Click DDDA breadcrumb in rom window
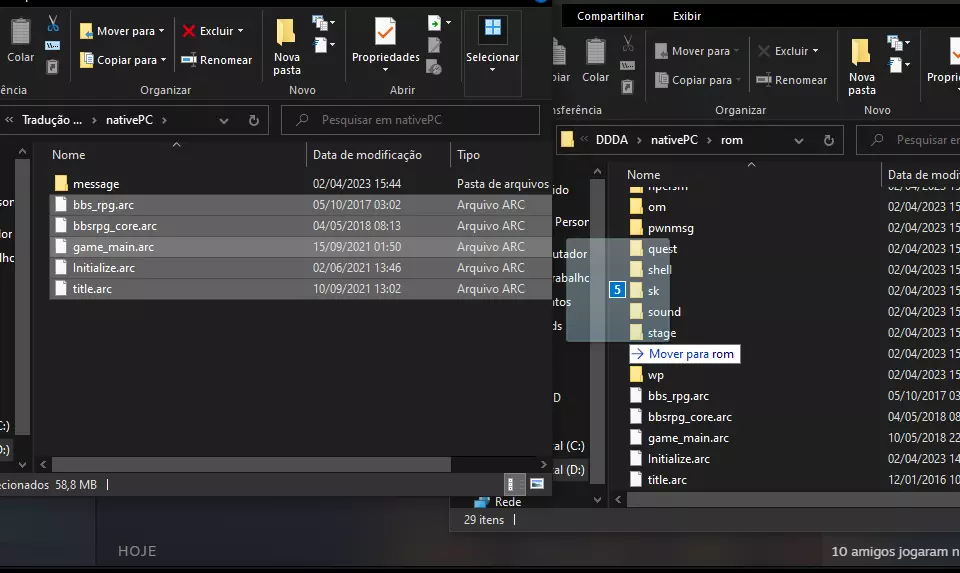 (x=612, y=140)
